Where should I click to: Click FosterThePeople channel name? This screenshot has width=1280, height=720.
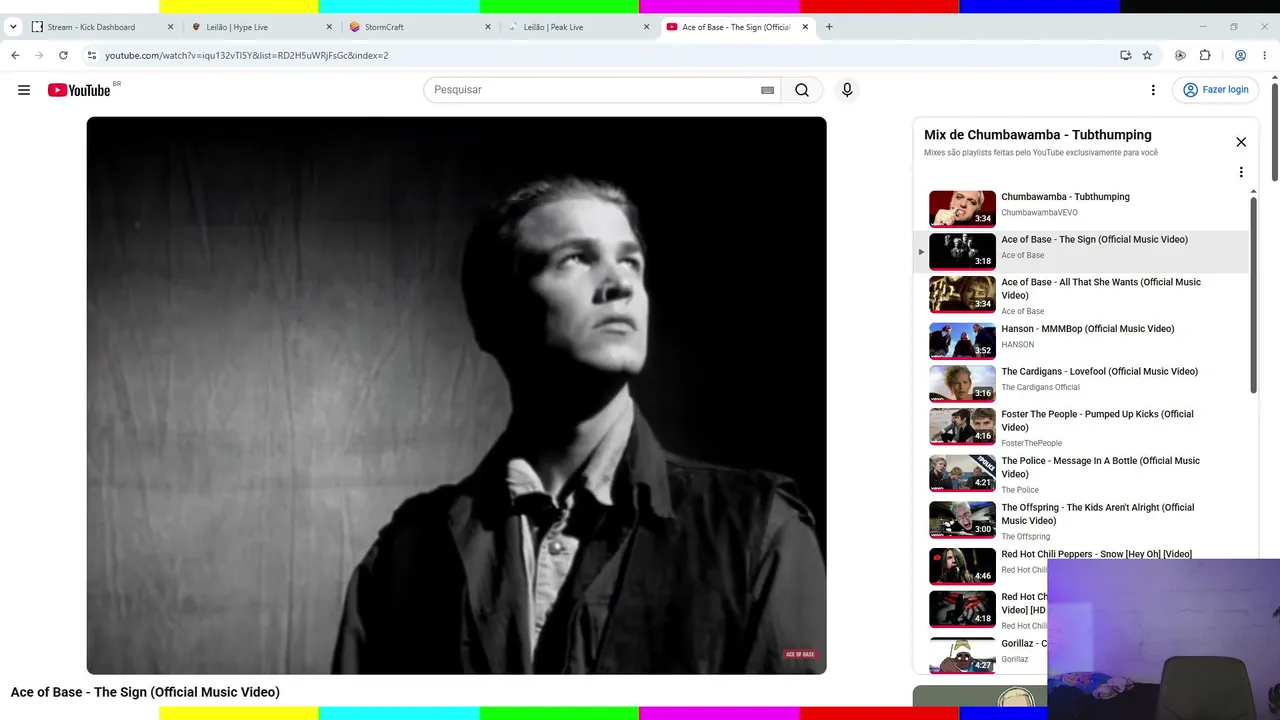(1032, 444)
